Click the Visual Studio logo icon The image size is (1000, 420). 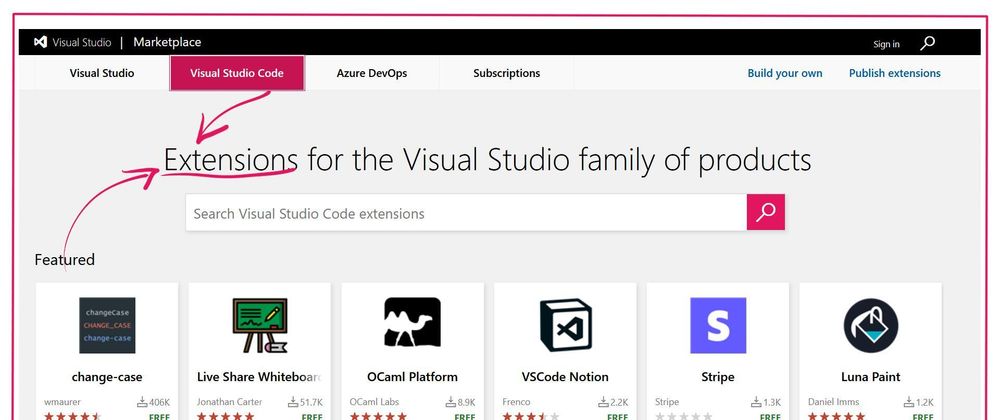coord(41,43)
